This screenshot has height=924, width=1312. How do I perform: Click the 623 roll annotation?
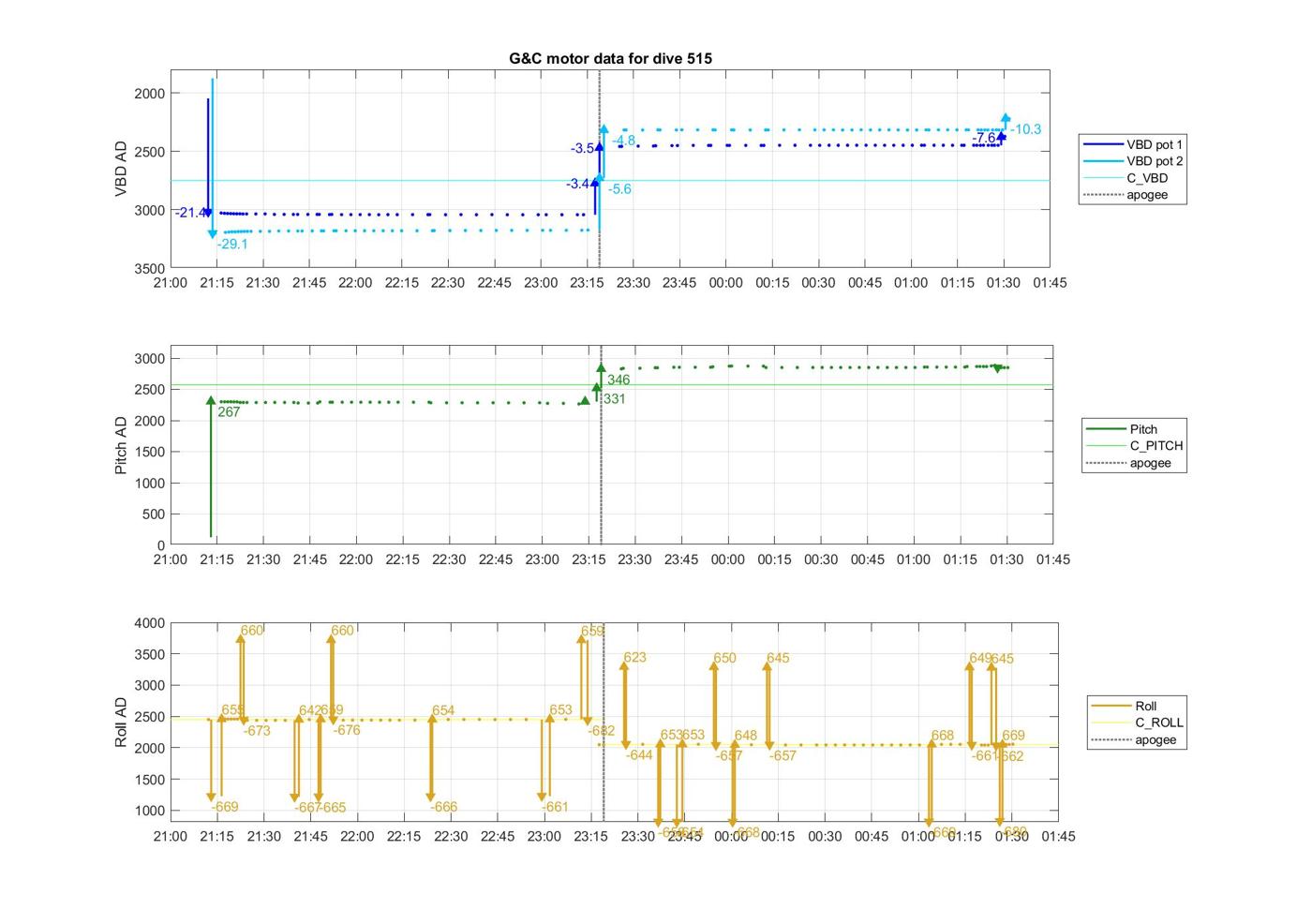634,657
